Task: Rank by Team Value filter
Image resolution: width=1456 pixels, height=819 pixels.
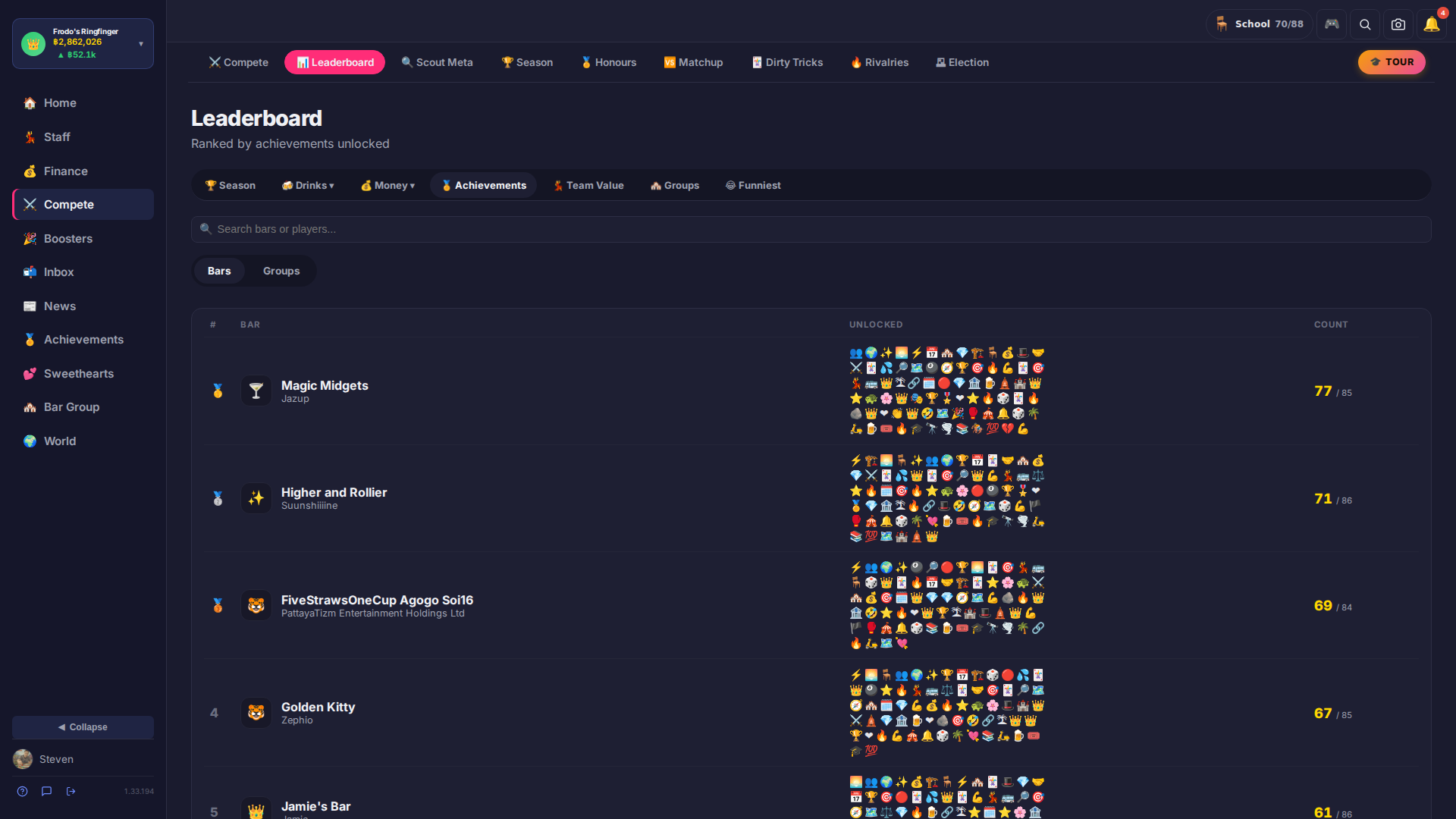Action: tap(588, 185)
